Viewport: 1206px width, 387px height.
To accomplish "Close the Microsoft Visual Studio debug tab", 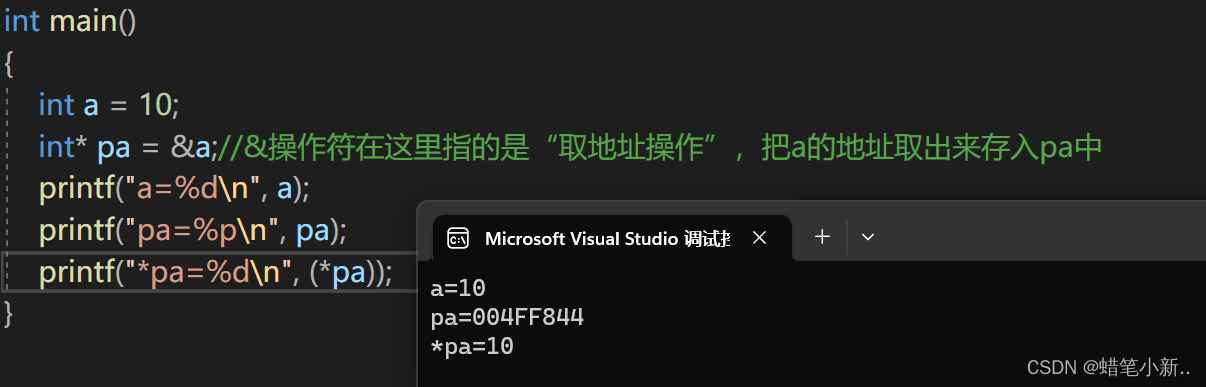I will pos(759,238).
